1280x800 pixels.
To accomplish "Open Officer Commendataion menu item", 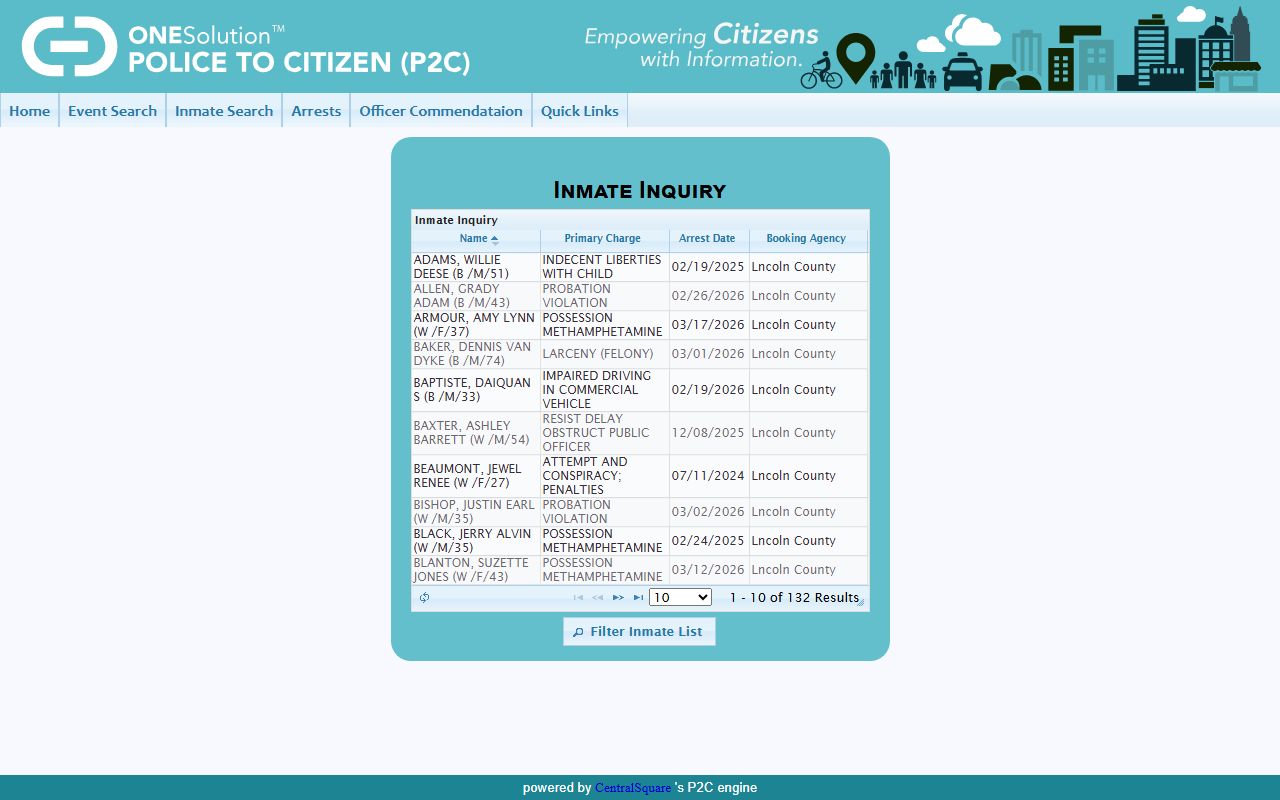I will [x=441, y=111].
